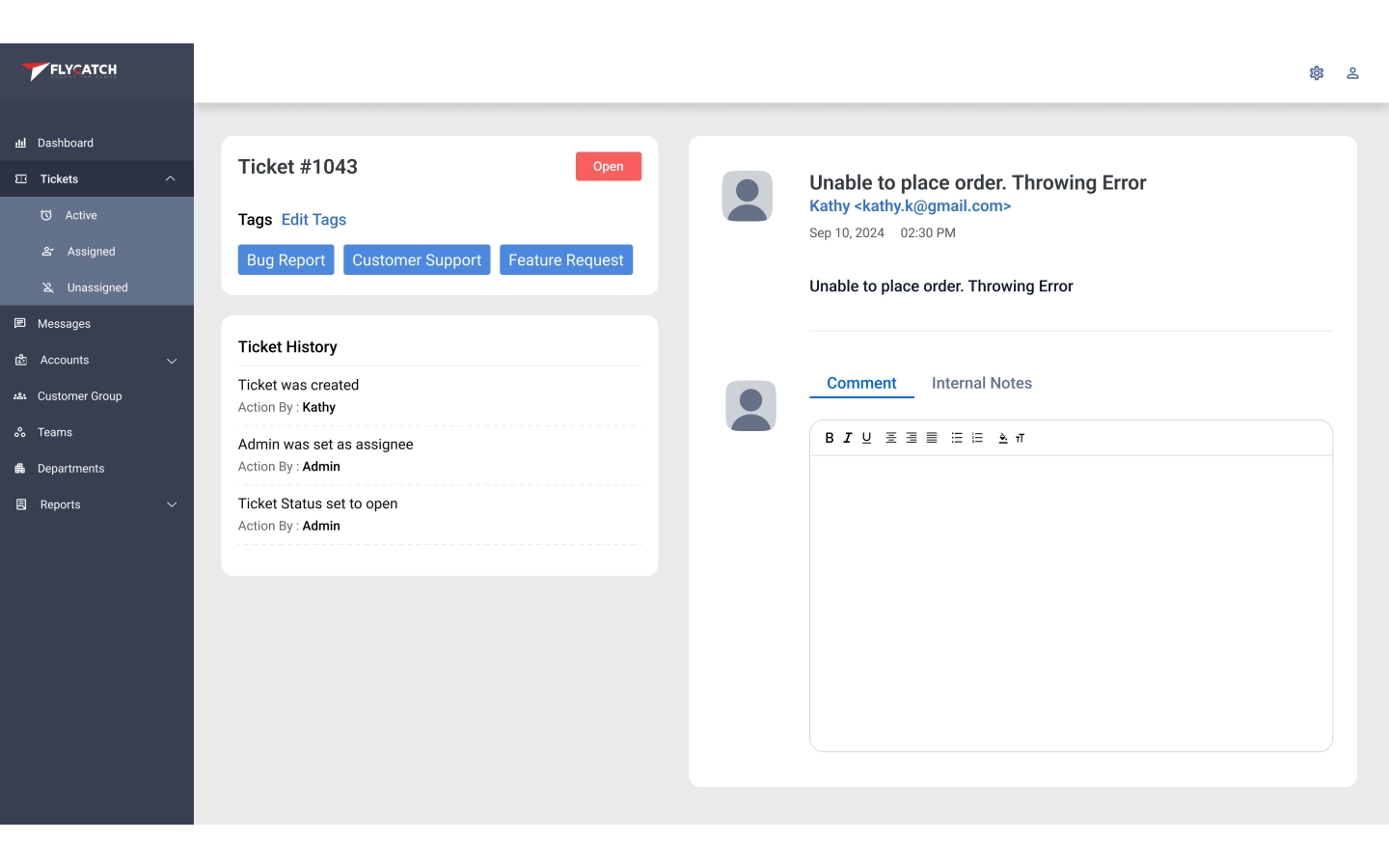Underline text in the comment editor

tap(866, 438)
